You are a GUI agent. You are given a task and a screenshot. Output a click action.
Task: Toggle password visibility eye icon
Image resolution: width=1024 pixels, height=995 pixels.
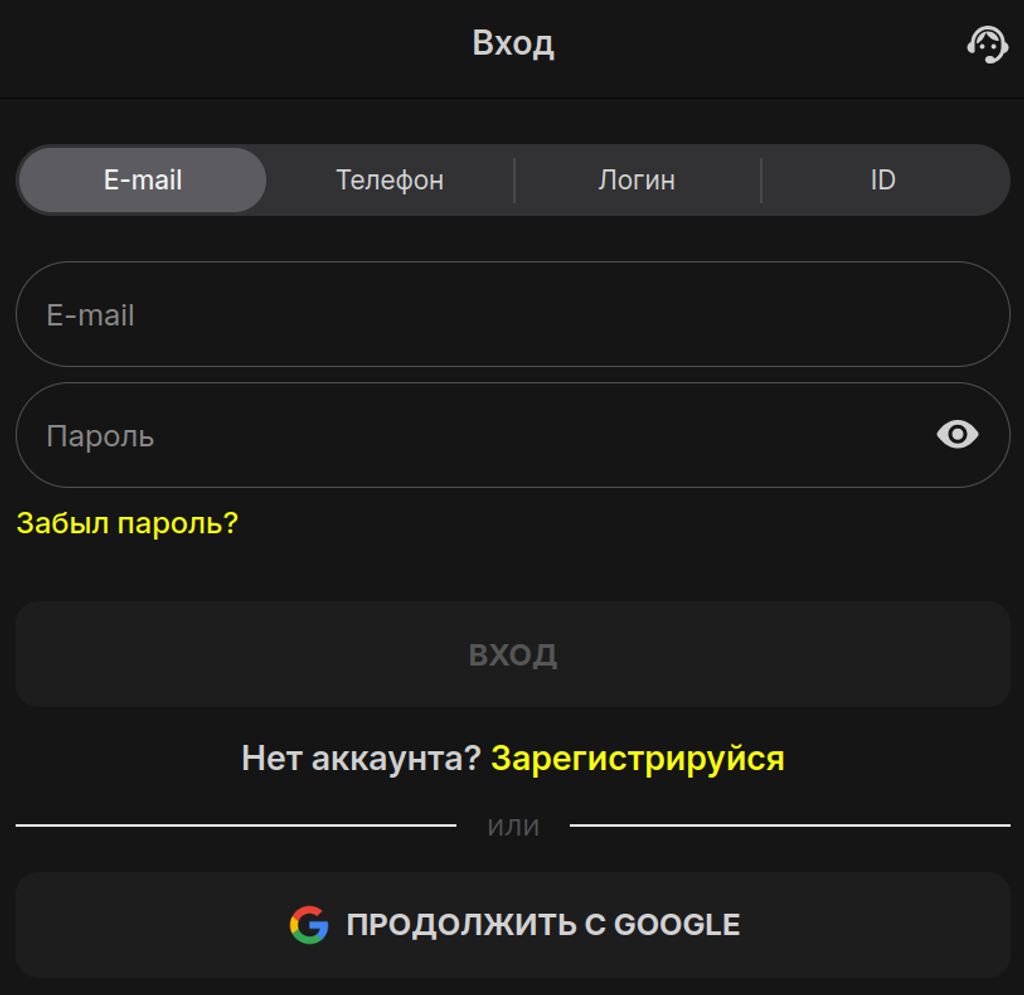(957, 434)
